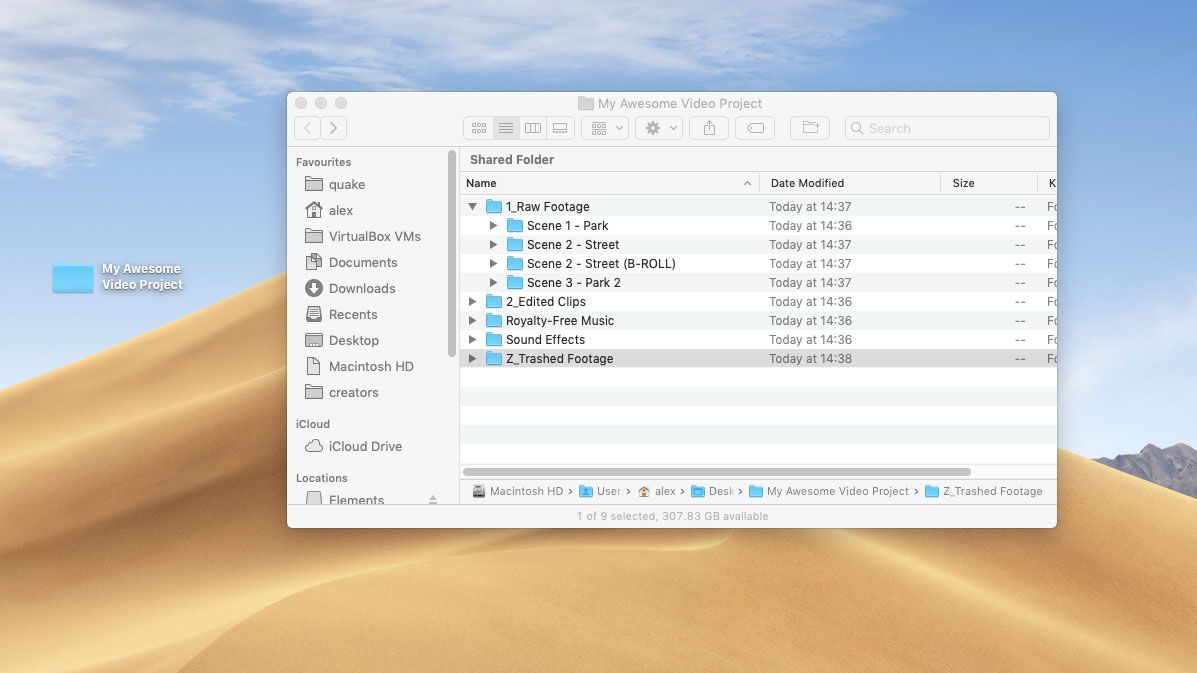This screenshot has height=673, width=1197.
Task: Expand the Scene 1 - Park folder
Action: pos(493,226)
